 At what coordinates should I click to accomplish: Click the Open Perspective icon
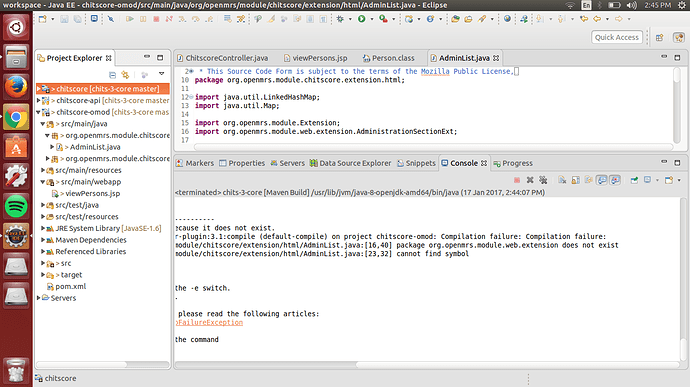pos(659,37)
